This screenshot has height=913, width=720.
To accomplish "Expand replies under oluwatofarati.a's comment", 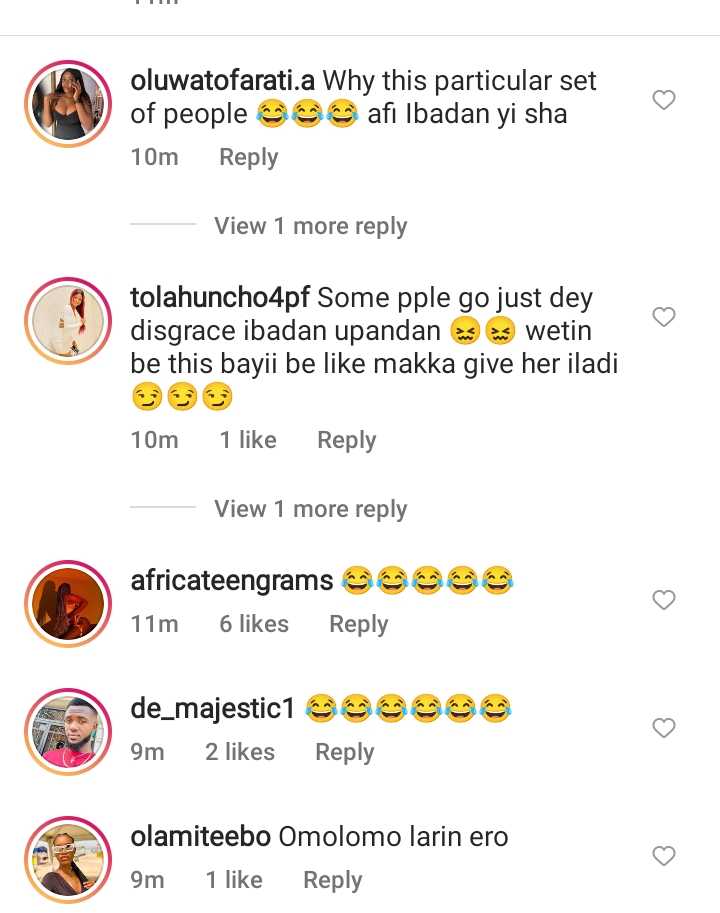I will [x=310, y=226].
